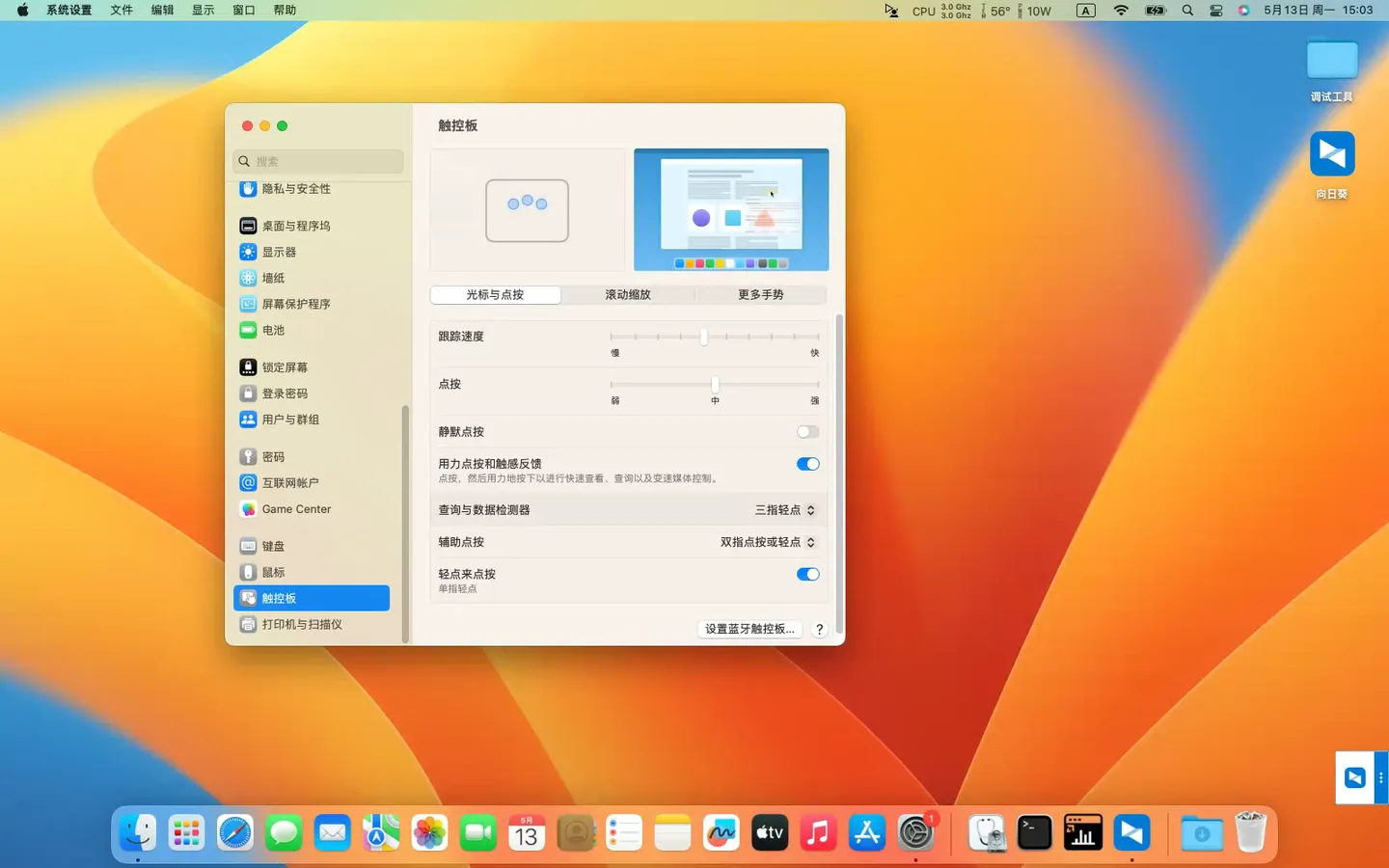This screenshot has height=868, width=1389.
Task: Select 打印机与扫描仪 in the sidebar
Action: click(x=301, y=624)
